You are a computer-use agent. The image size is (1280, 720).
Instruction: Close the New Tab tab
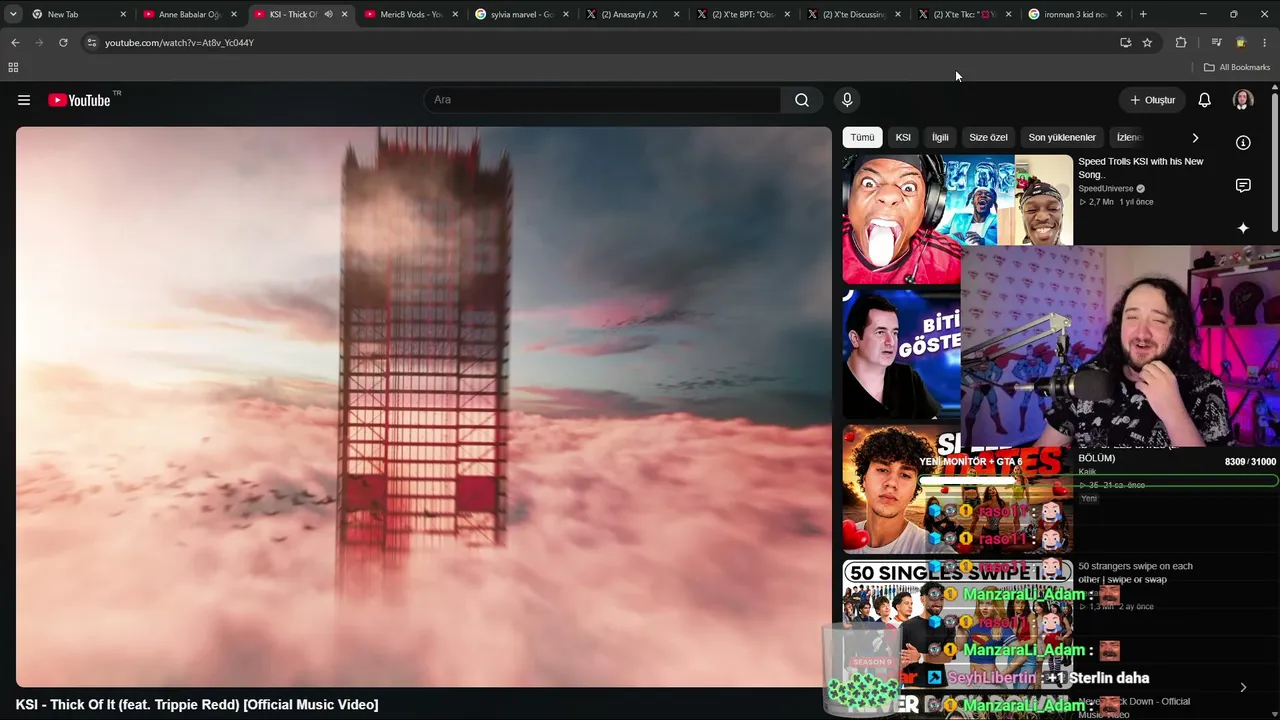pyautogui.click(x=123, y=14)
